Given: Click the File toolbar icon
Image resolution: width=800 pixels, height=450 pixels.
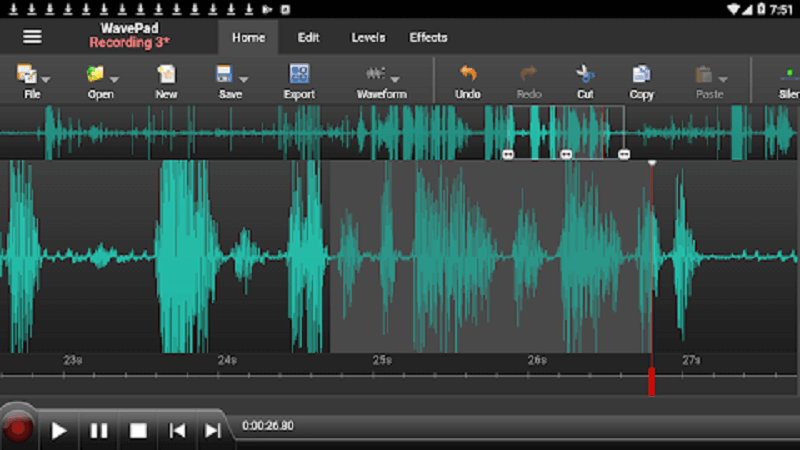Looking at the screenshot, I should [27, 74].
